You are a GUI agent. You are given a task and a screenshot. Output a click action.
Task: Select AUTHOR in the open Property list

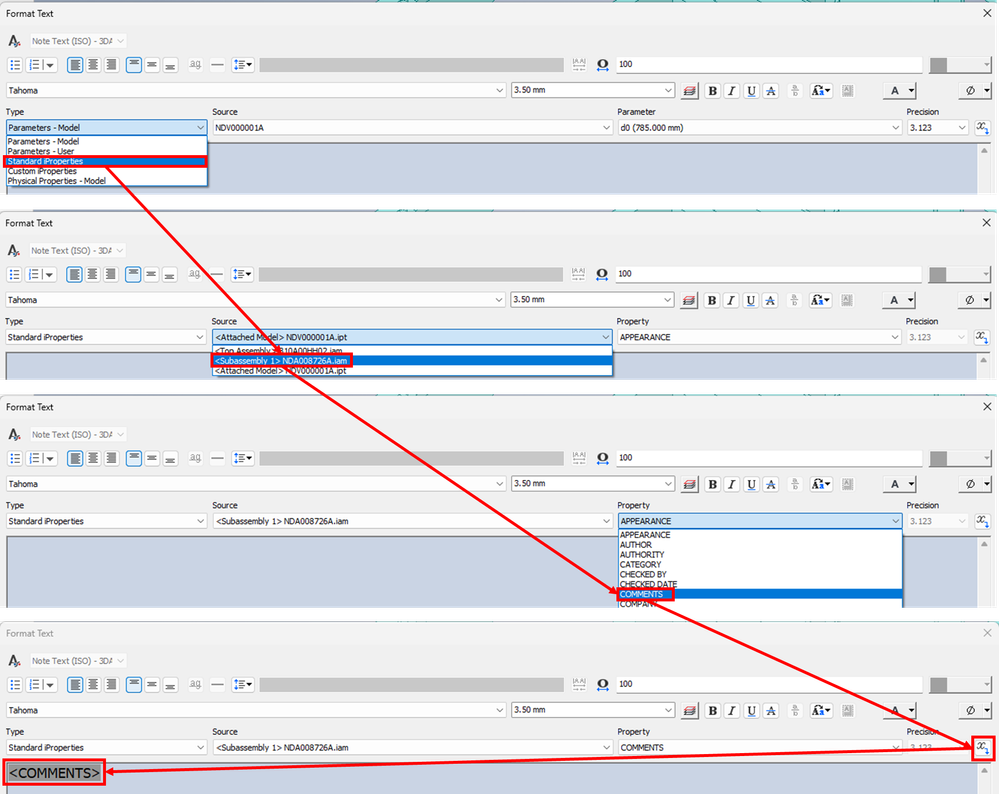pyautogui.click(x=760, y=545)
